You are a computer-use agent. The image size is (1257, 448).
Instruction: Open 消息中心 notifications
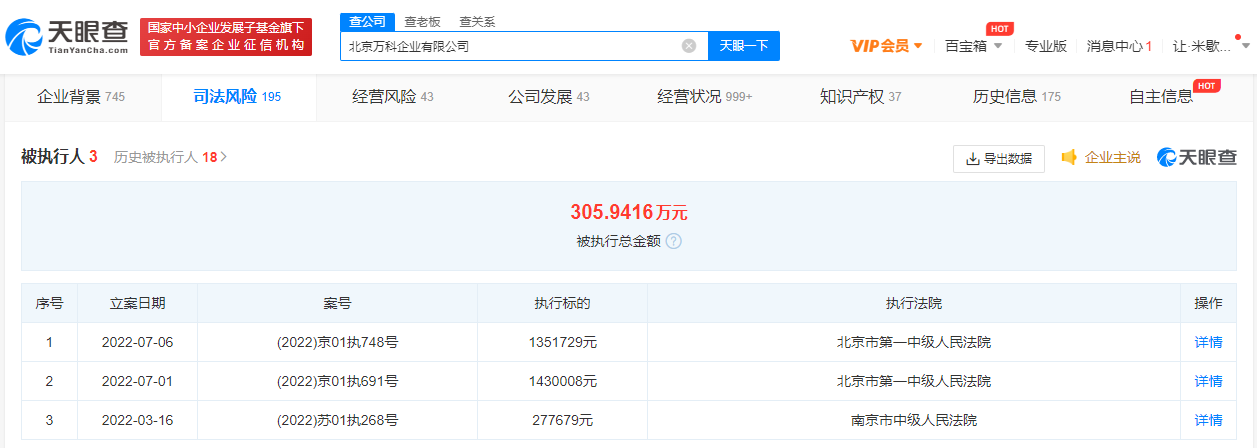click(x=1119, y=46)
